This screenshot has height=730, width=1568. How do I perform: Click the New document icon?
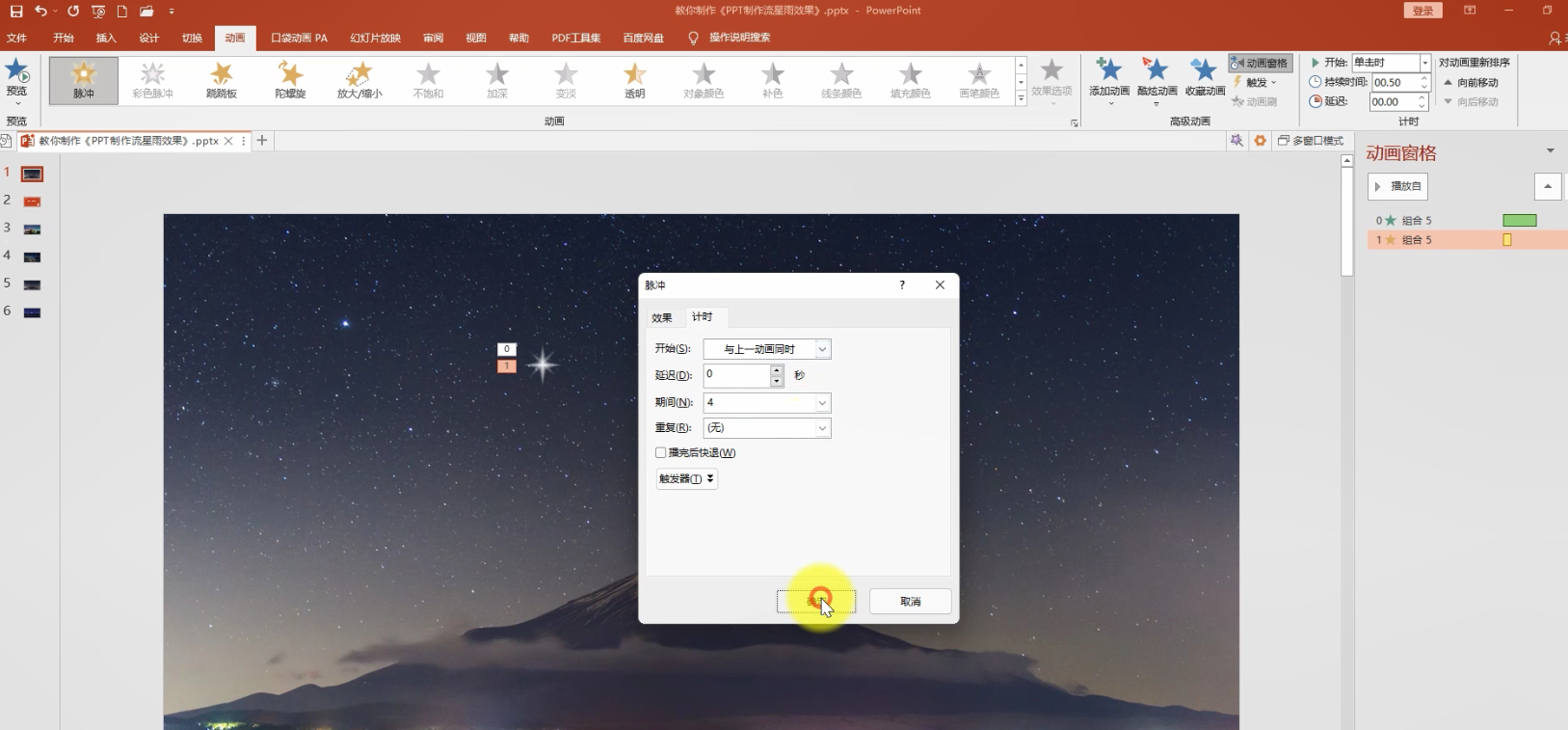coord(122,11)
